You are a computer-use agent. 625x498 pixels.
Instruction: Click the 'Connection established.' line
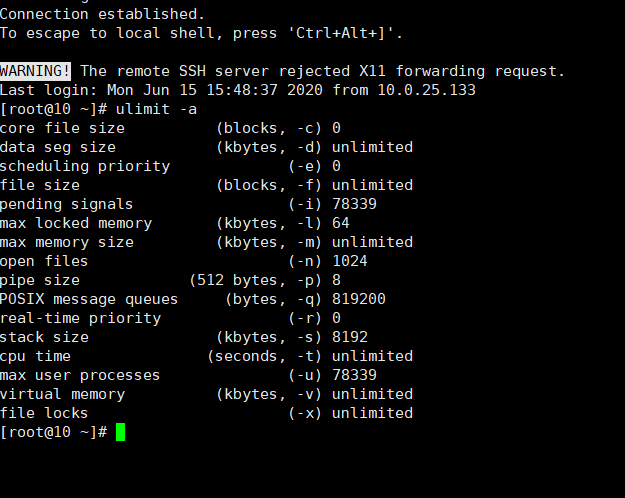click(102, 14)
